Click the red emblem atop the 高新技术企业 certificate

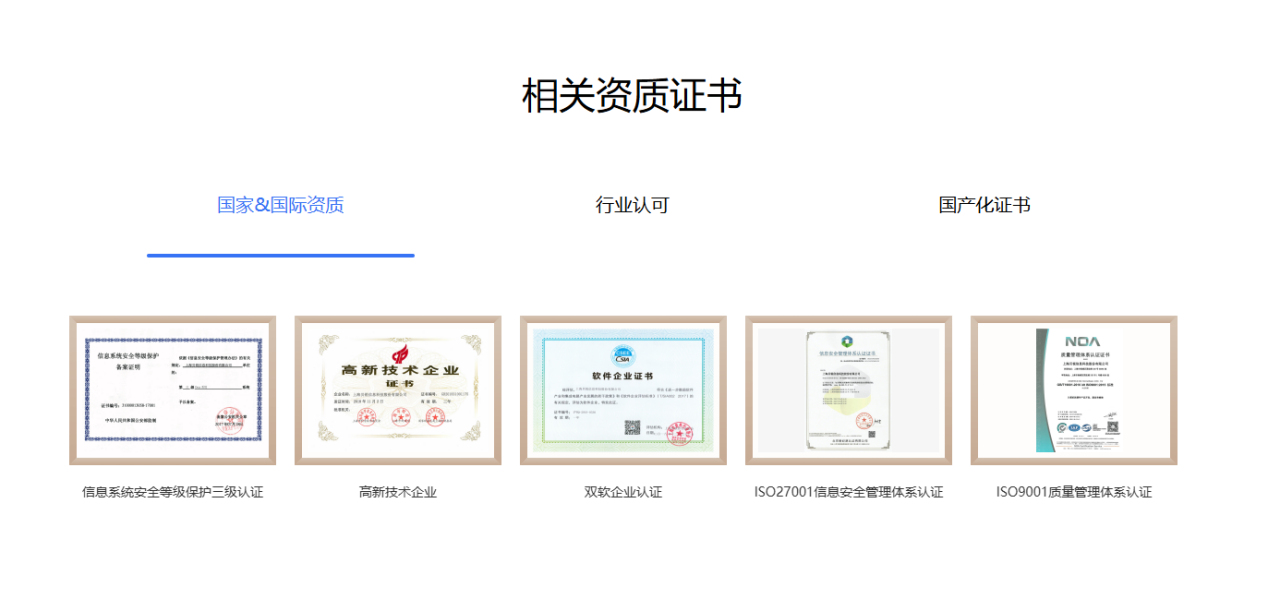click(399, 353)
